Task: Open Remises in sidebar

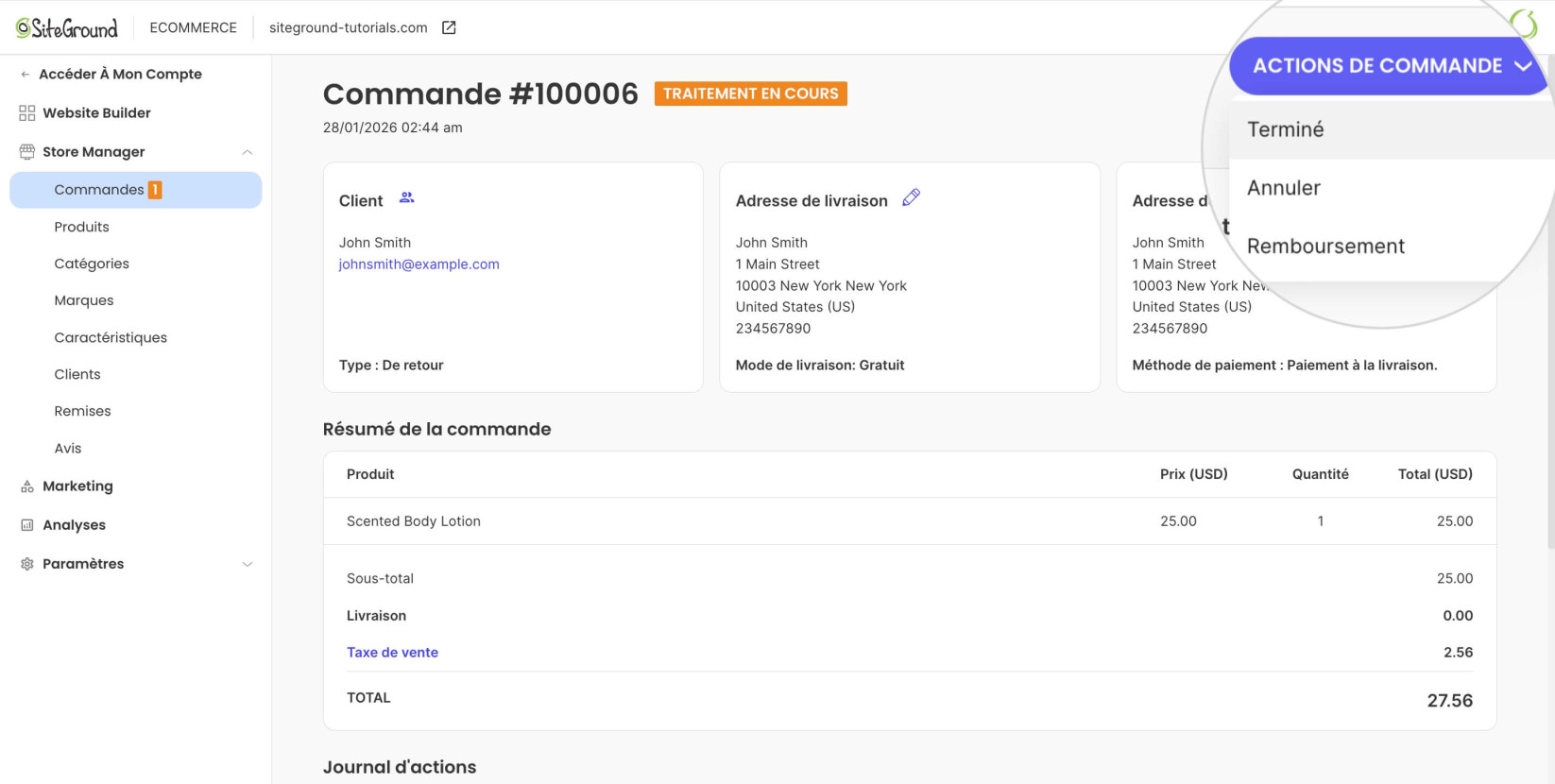Action: point(82,411)
